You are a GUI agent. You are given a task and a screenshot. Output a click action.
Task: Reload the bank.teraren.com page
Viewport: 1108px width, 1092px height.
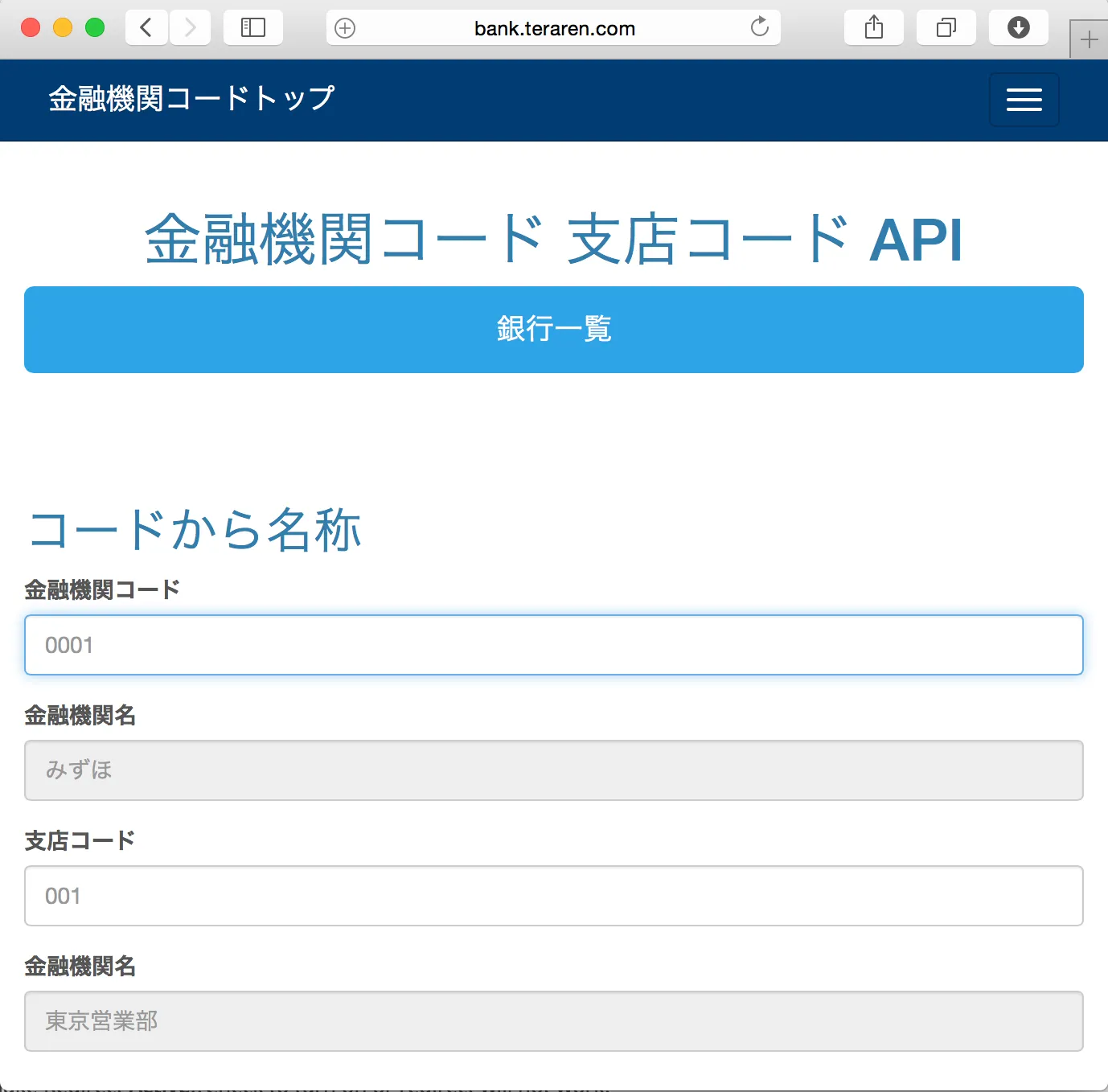coord(759,27)
